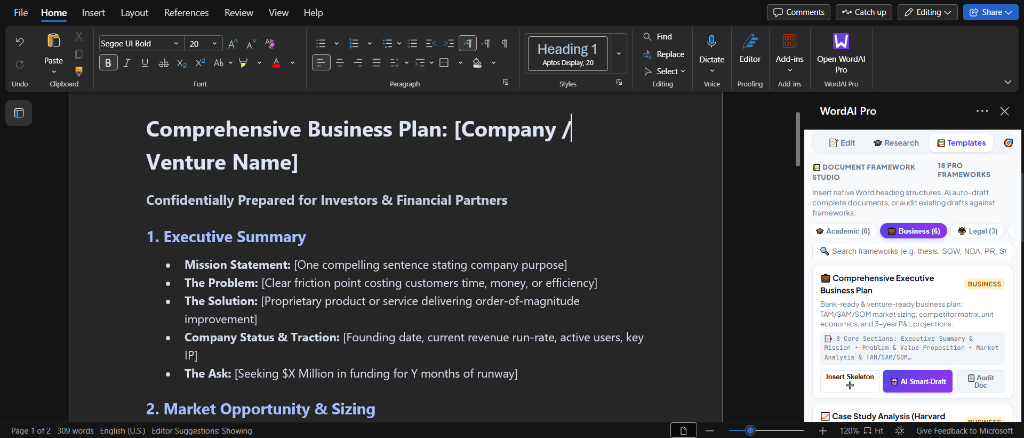Click the Numbering list icon

pyautogui.click(x=353, y=44)
